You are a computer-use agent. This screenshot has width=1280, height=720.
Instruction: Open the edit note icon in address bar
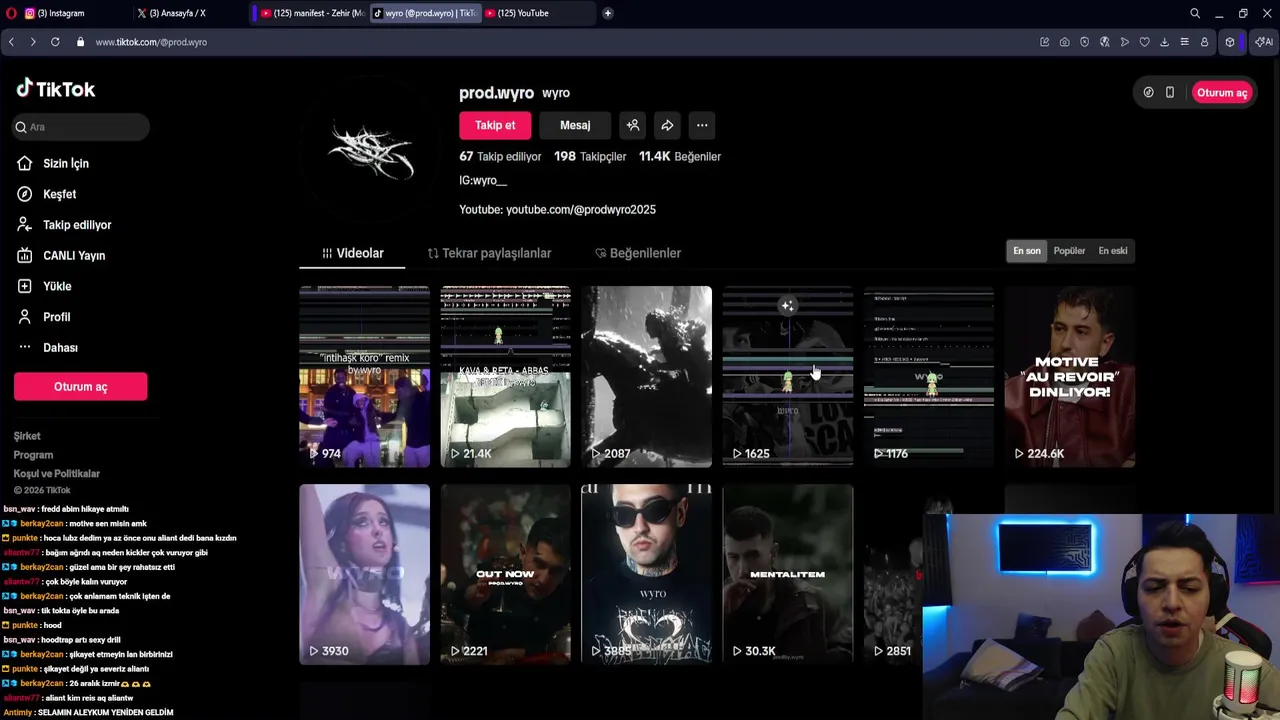click(1045, 42)
